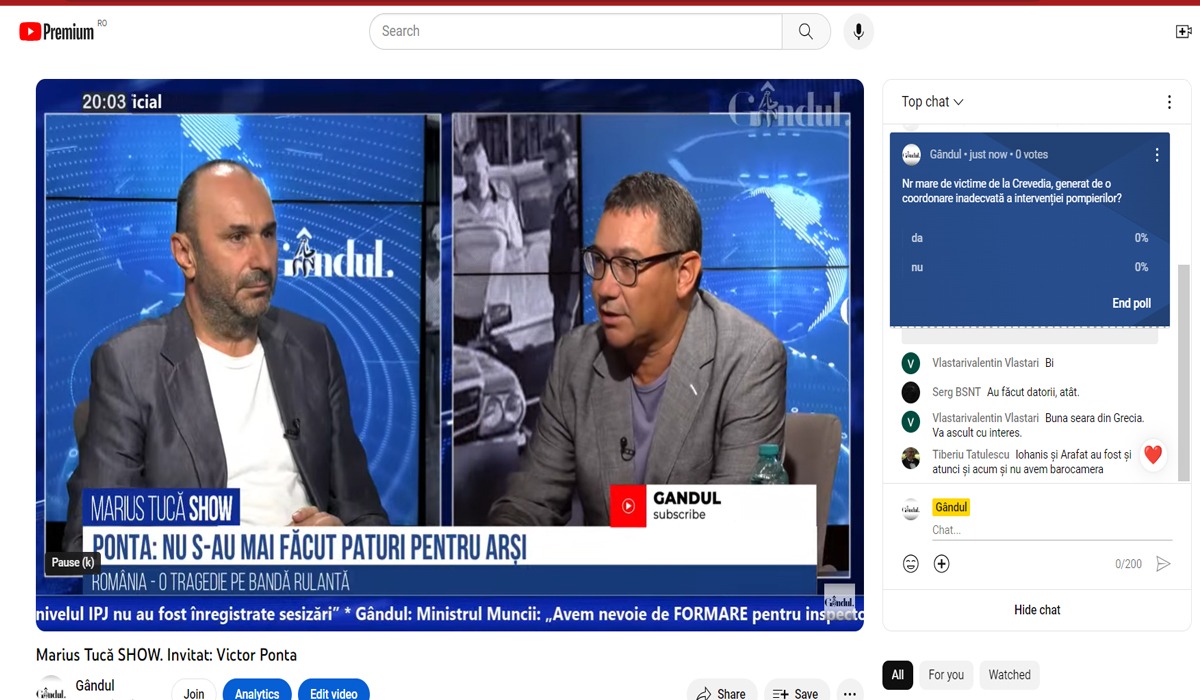Click Serg BSNT's chat avatar
The width and height of the screenshot is (1200, 700).
(x=911, y=392)
